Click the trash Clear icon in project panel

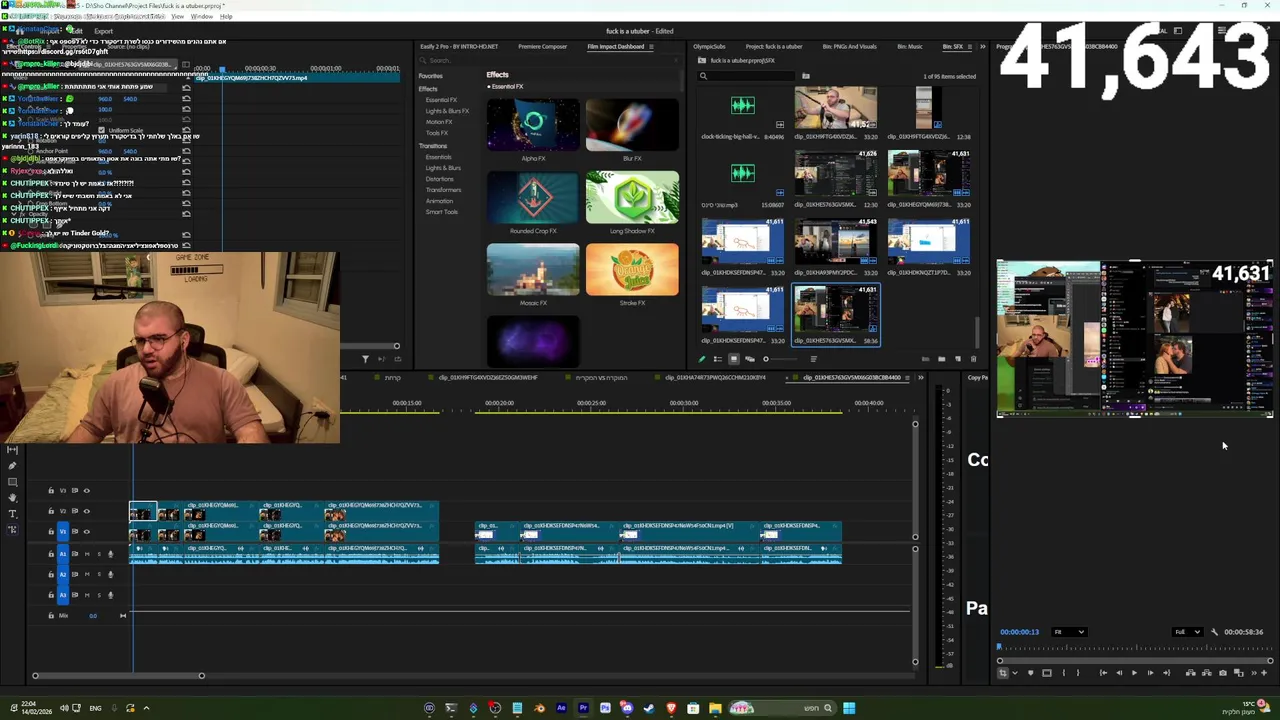tap(973, 359)
